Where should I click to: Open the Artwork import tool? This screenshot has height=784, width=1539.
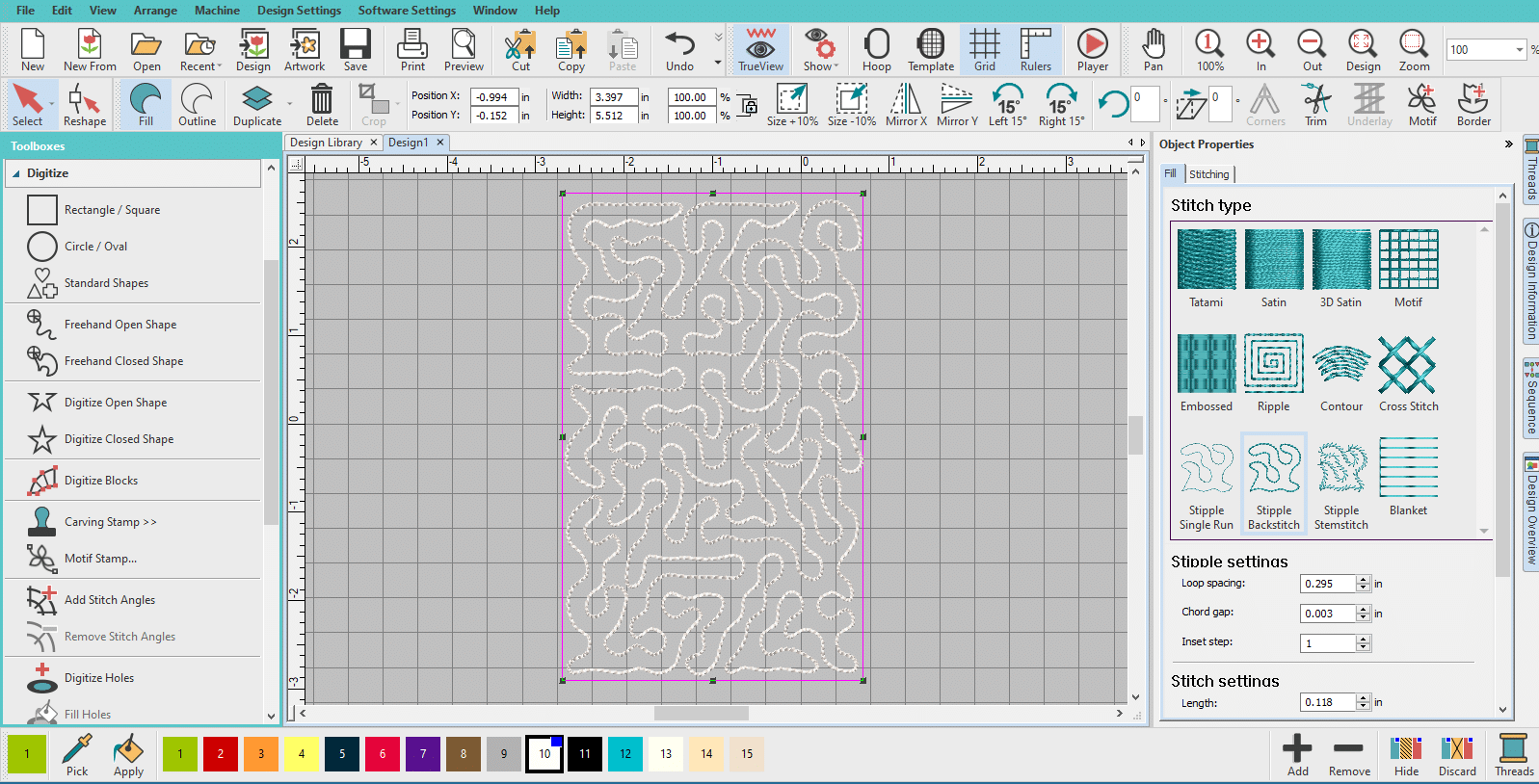click(x=305, y=49)
